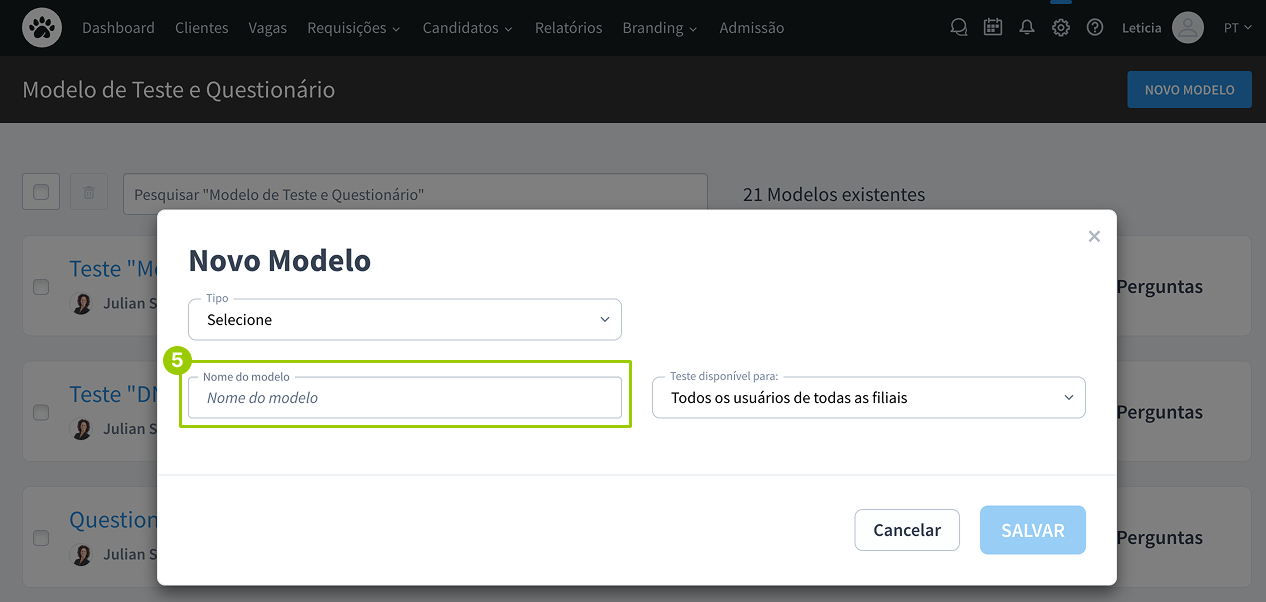The height and width of the screenshot is (602, 1266).
Task: Expand the Teste disponível para dropdown
Action: click(x=868, y=398)
